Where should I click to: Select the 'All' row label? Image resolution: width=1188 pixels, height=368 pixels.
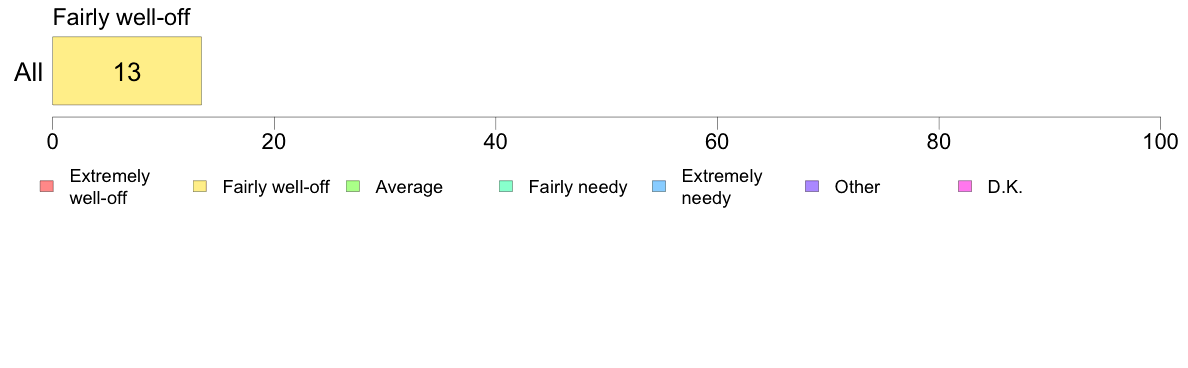(29, 73)
